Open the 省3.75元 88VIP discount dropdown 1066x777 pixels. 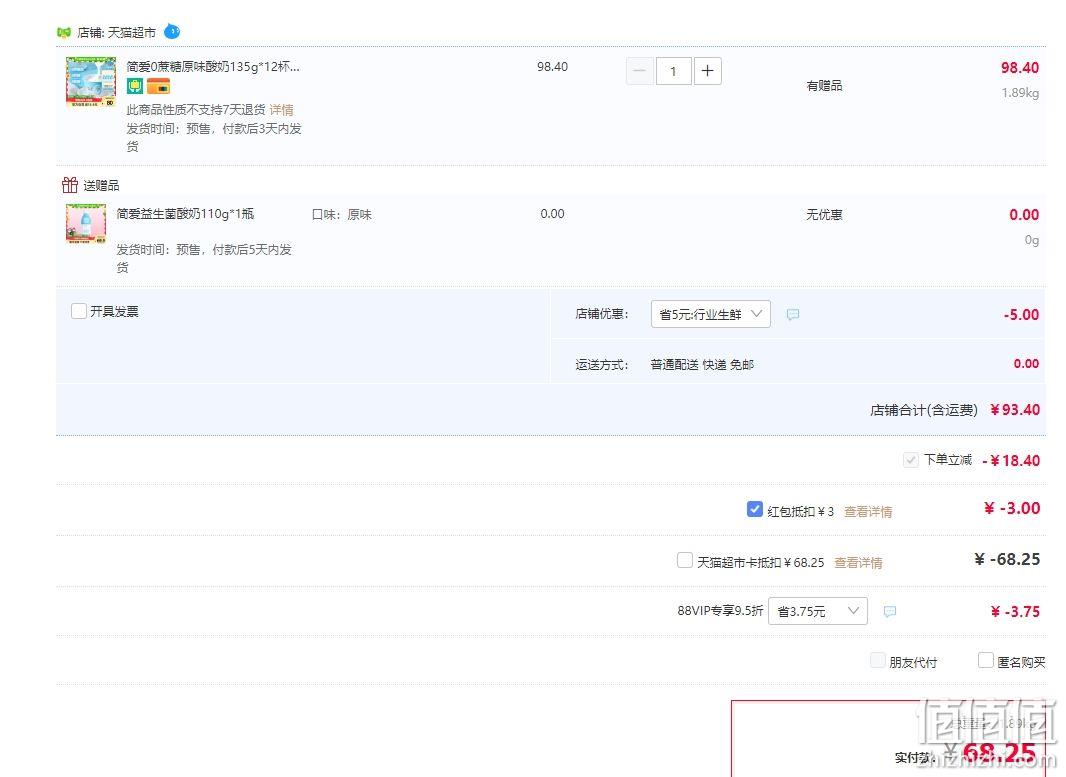(818, 611)
